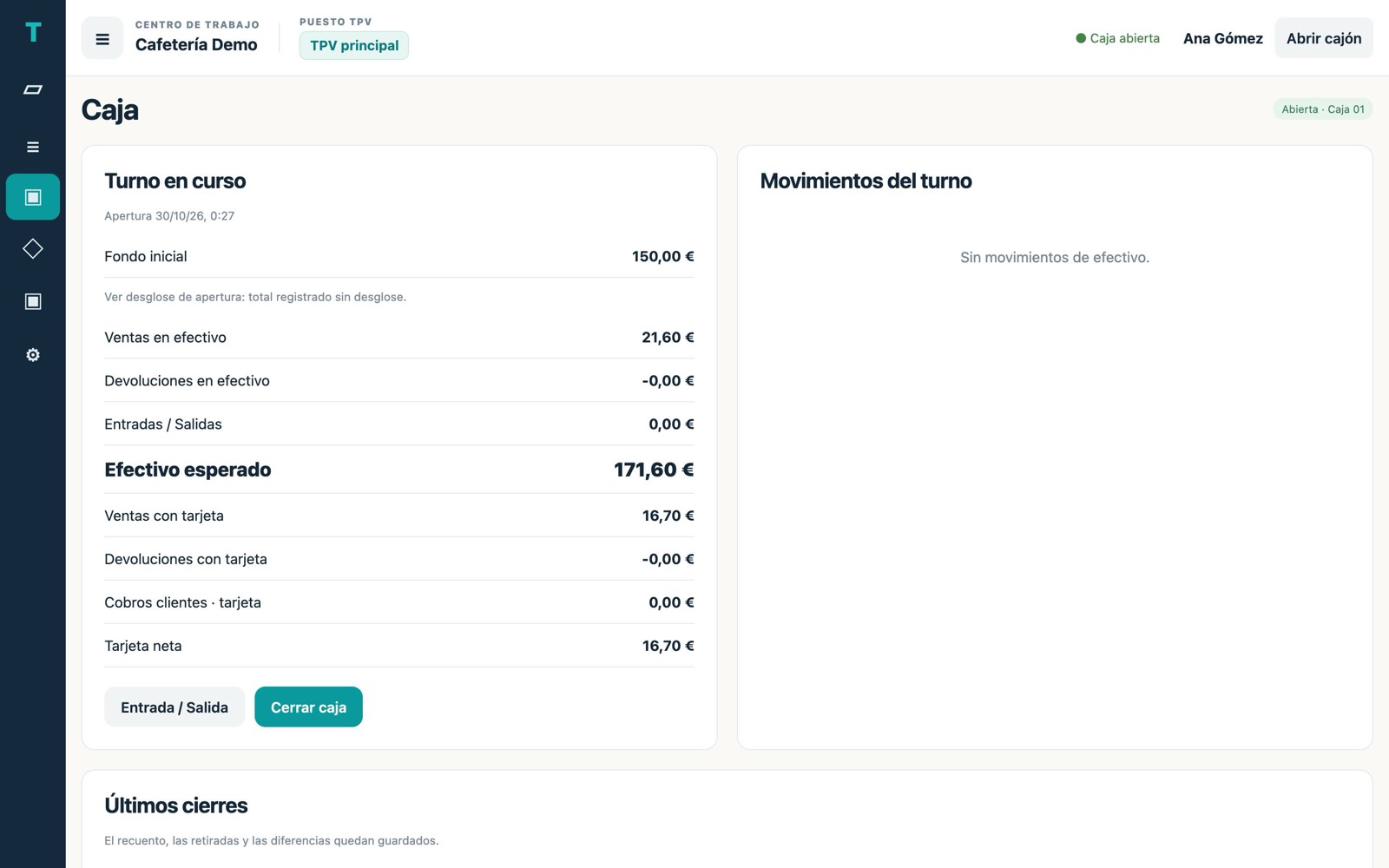Screen dimensions: 1389x868
Task: Click the Abierta · Caja 01 badge
Action: coord(1323,109)
